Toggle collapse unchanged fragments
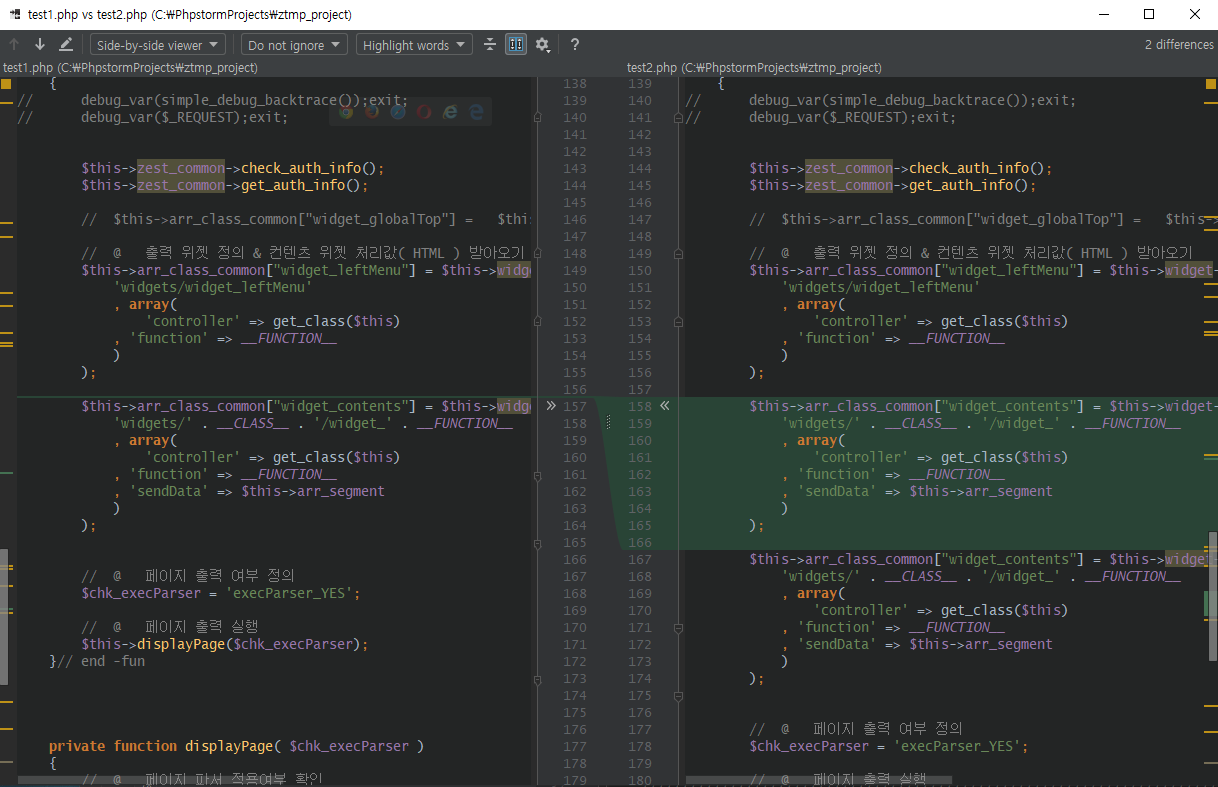This screenshot has height=787, width=1218. coord(490,45)
